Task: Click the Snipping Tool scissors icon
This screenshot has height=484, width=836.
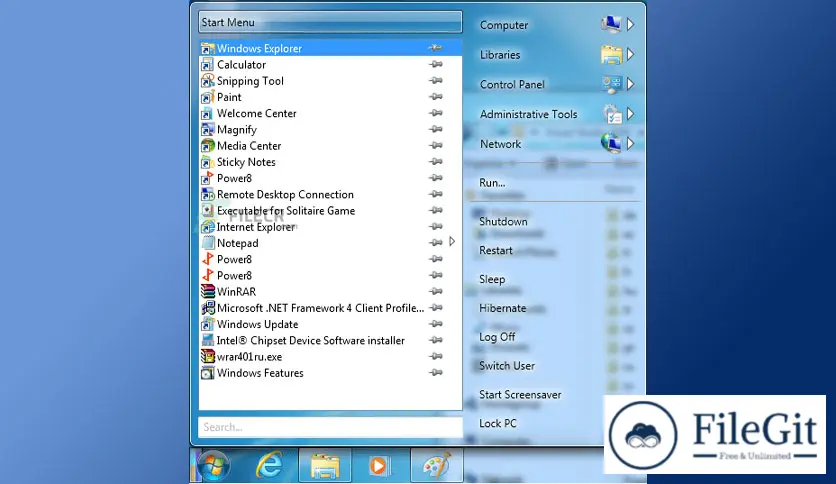Action: coord(207,81)
